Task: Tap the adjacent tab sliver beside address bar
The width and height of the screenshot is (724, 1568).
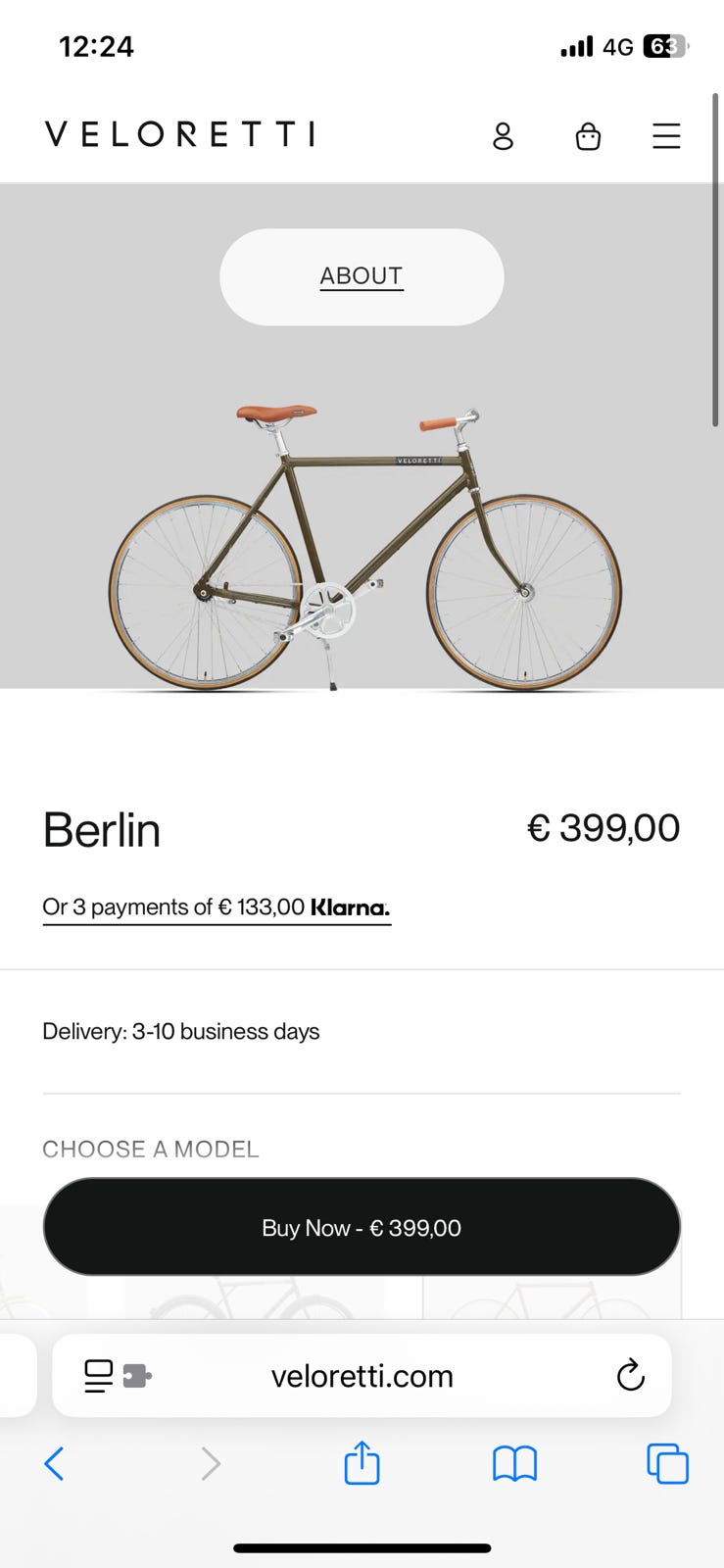Action: [x=16, y=1376]
